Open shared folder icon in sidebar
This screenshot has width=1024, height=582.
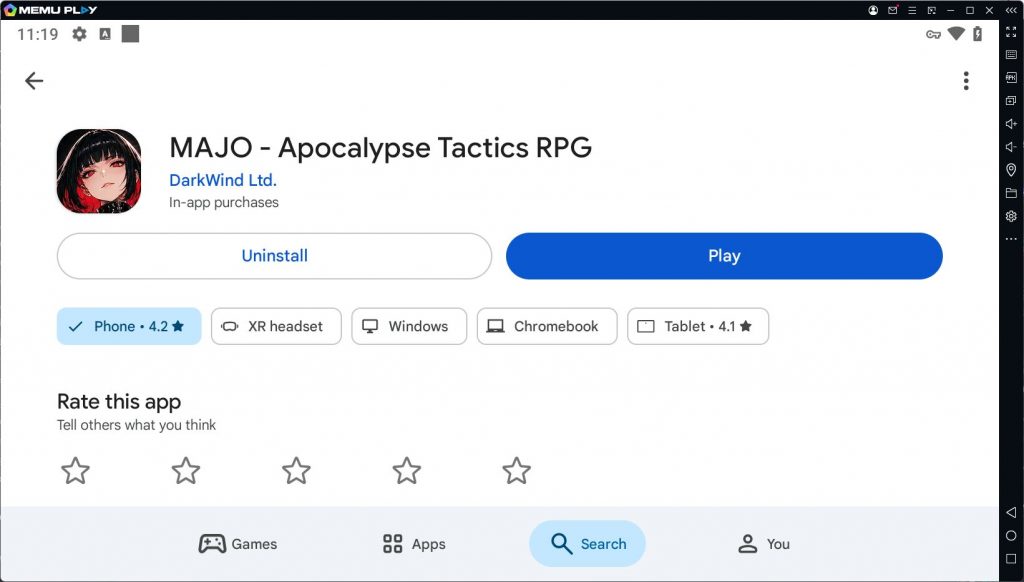pos(1011,193)
